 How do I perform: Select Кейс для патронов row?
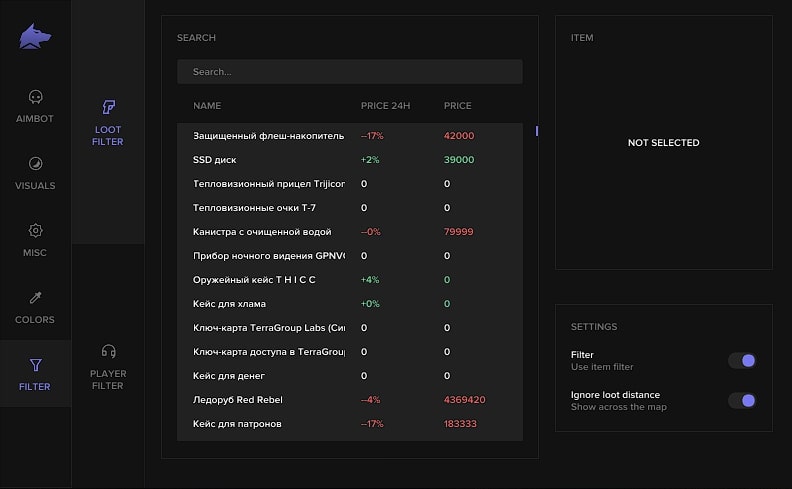(x=349, y=424)
